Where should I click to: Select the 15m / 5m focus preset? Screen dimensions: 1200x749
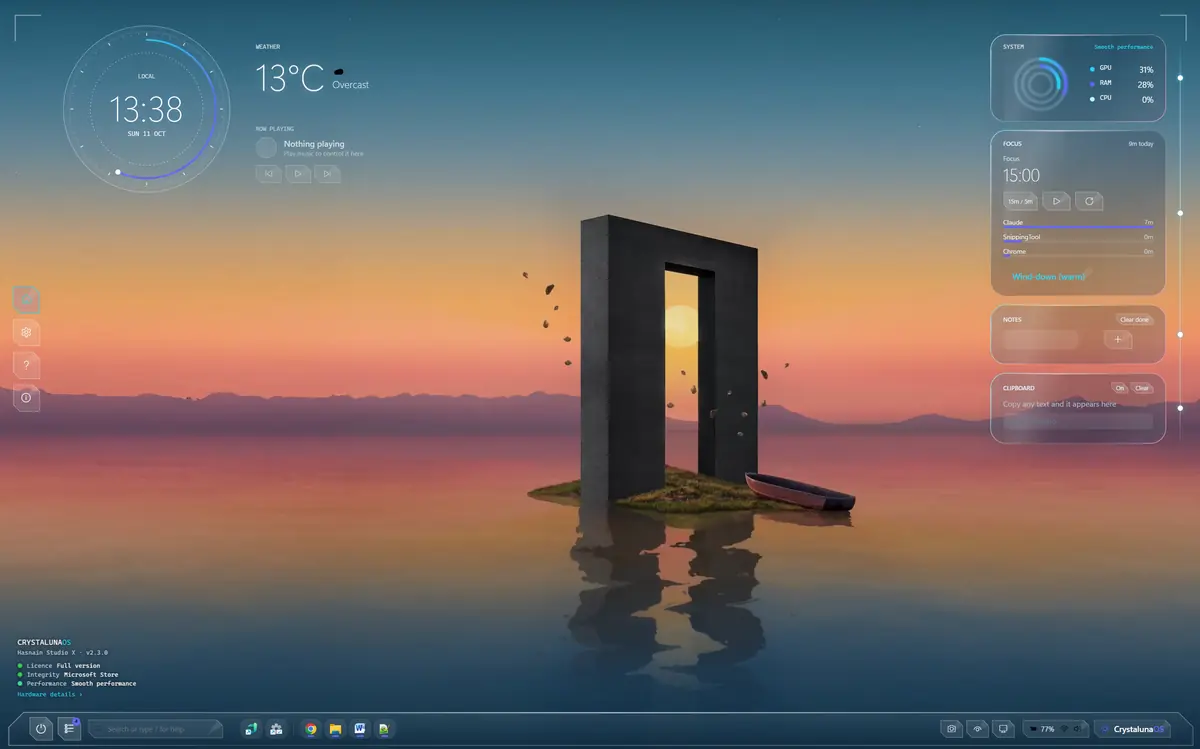(1021, 201)
